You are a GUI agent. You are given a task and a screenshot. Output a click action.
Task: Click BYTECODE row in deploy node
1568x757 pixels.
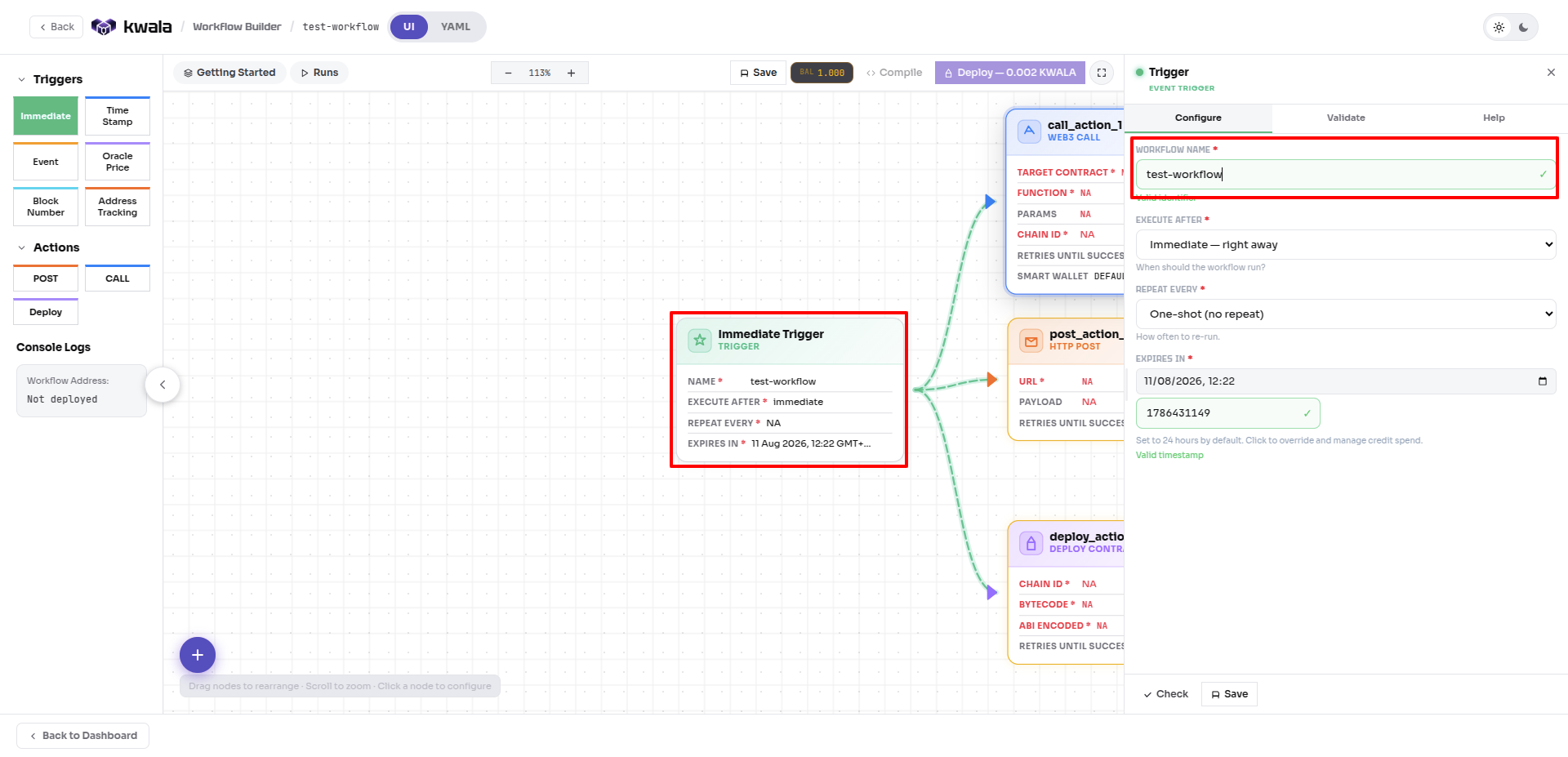coord(1071,604)
